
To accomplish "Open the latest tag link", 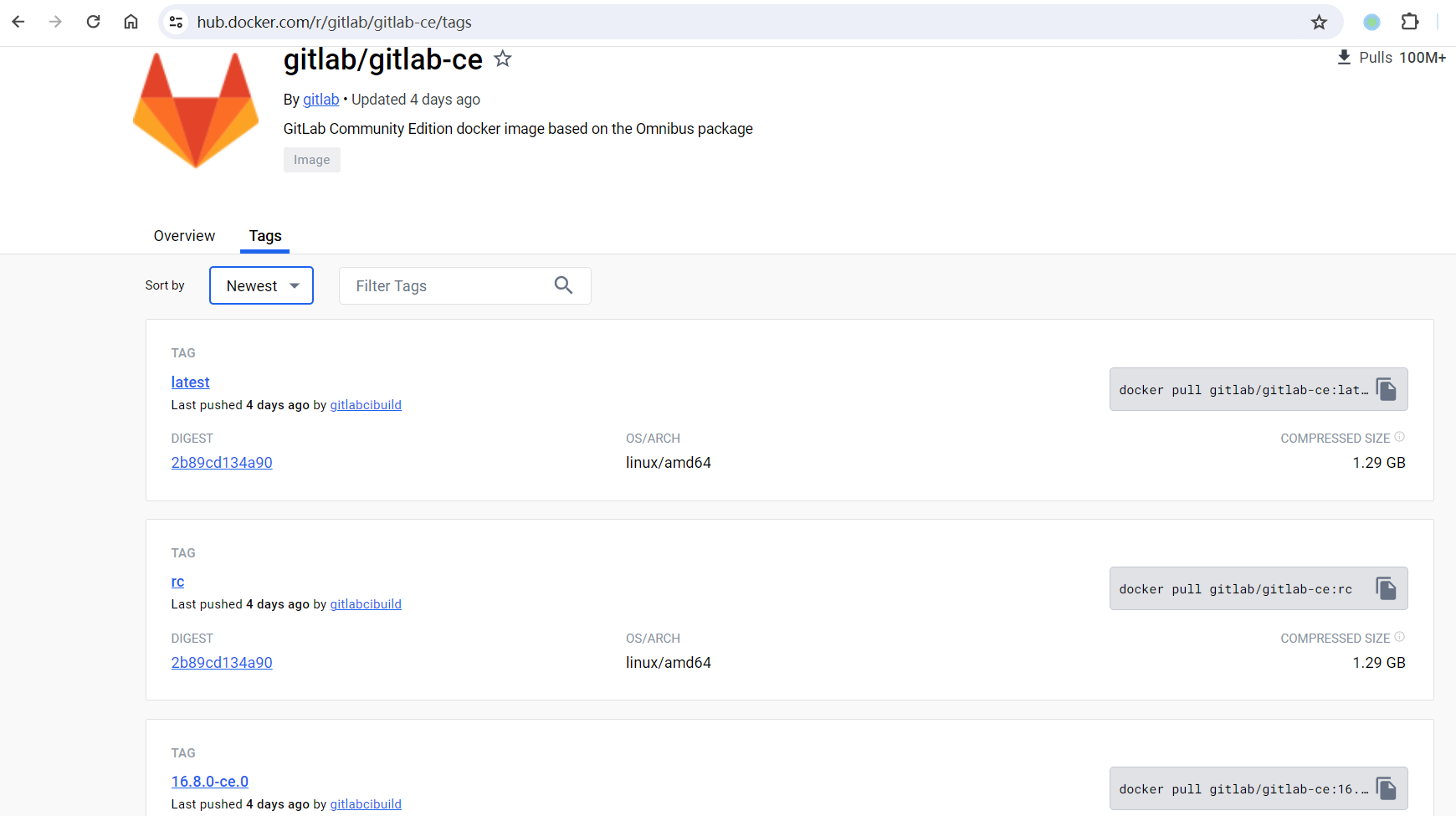I will 190,382.
